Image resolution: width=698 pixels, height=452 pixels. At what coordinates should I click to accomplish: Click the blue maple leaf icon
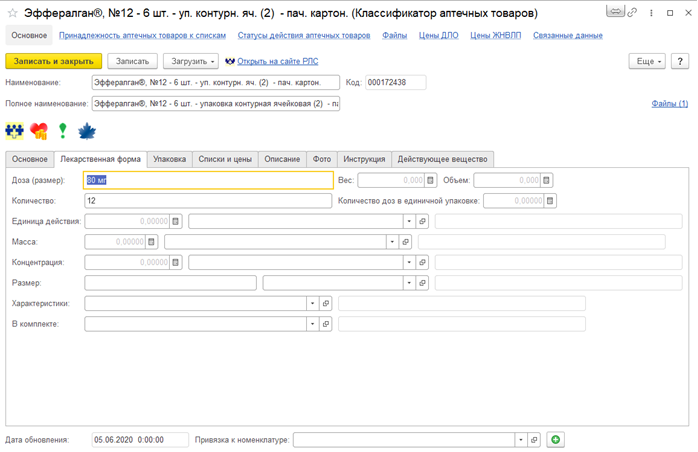click(87, 131)
